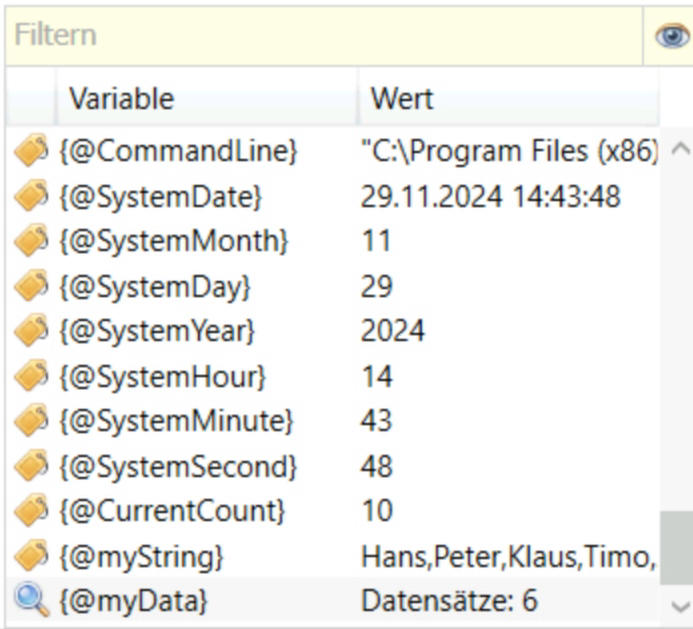Open magnifier icon for {@myData}
693x629 pixels.
[31, 601]
